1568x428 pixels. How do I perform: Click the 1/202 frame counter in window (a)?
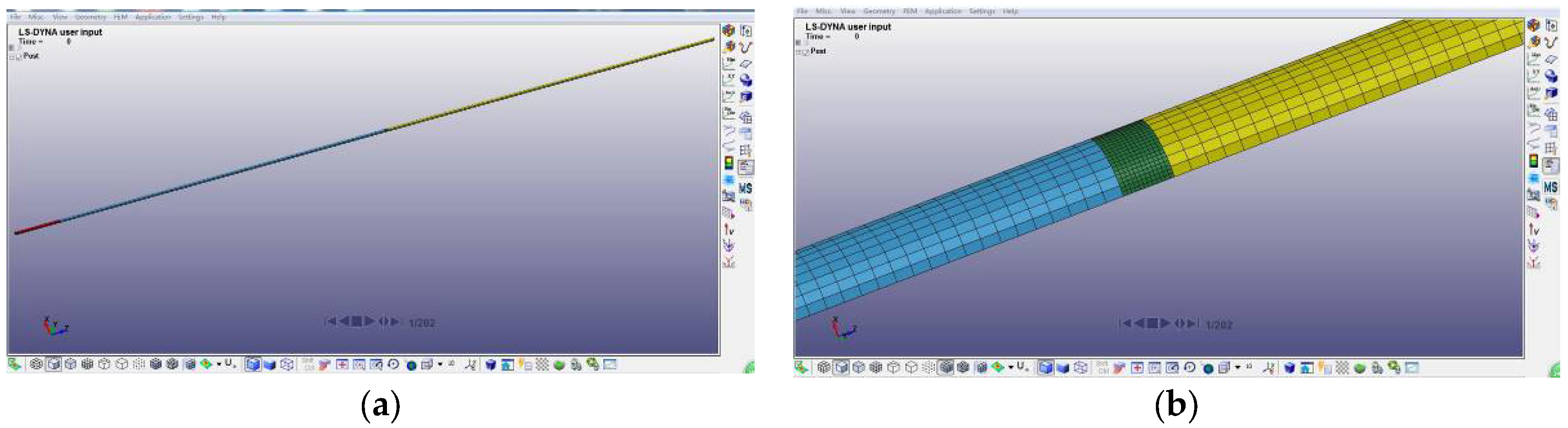tap(422, 323)
